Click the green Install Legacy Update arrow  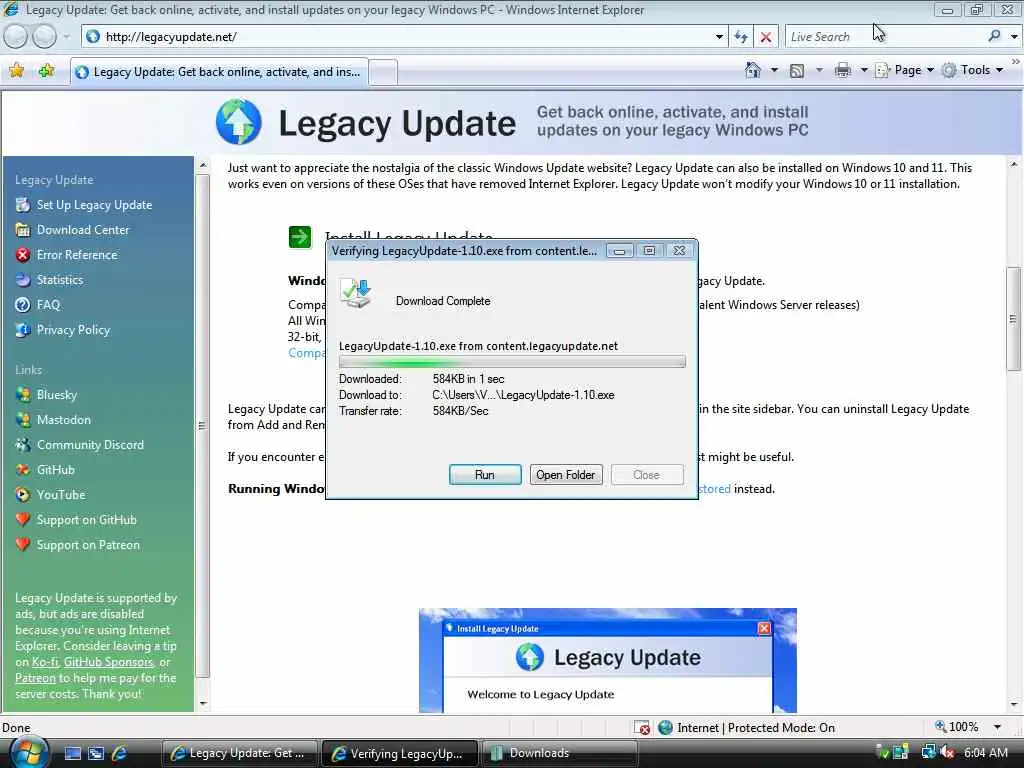click(x=300, y=237)
